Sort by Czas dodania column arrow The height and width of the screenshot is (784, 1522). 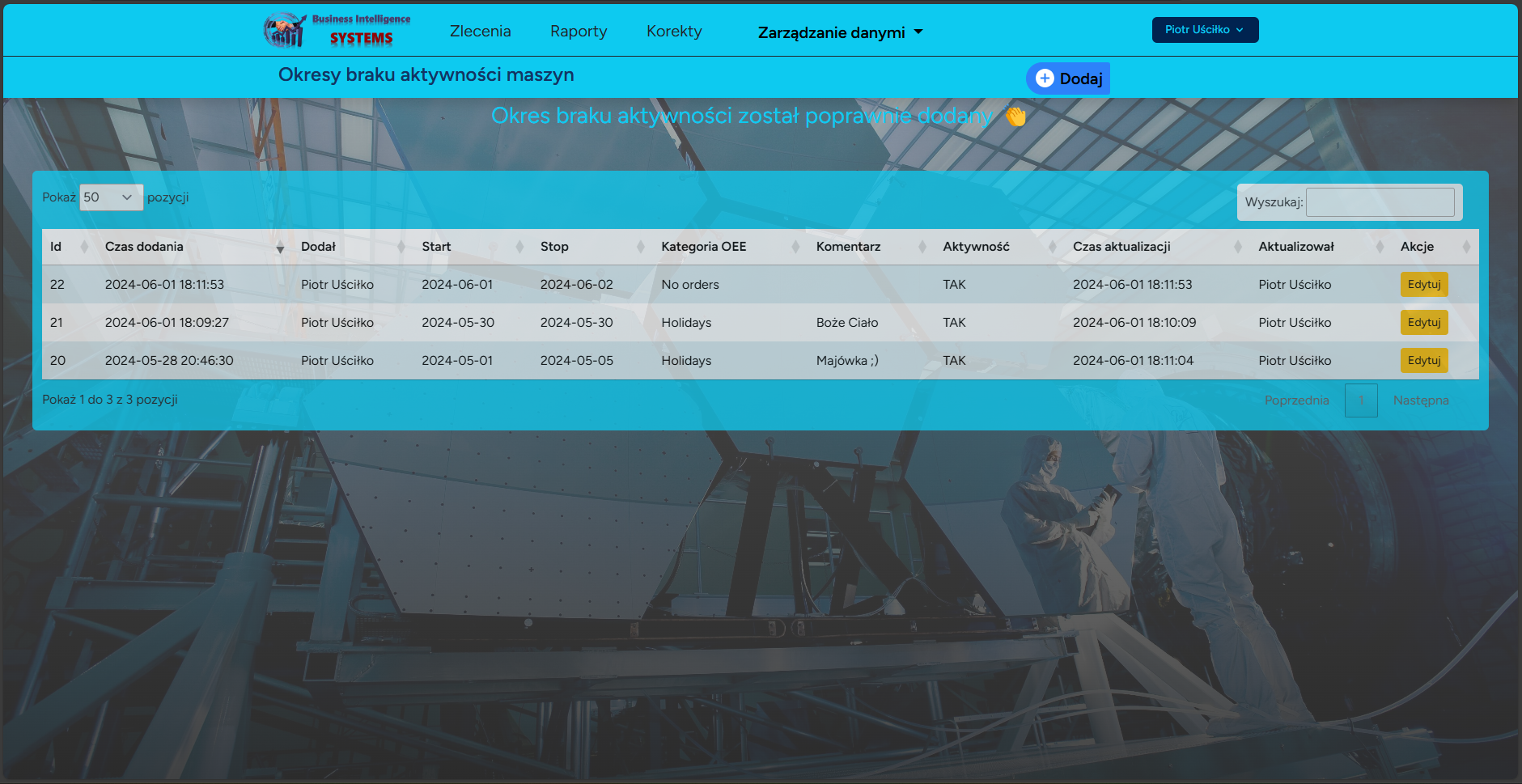pos(280,248)
